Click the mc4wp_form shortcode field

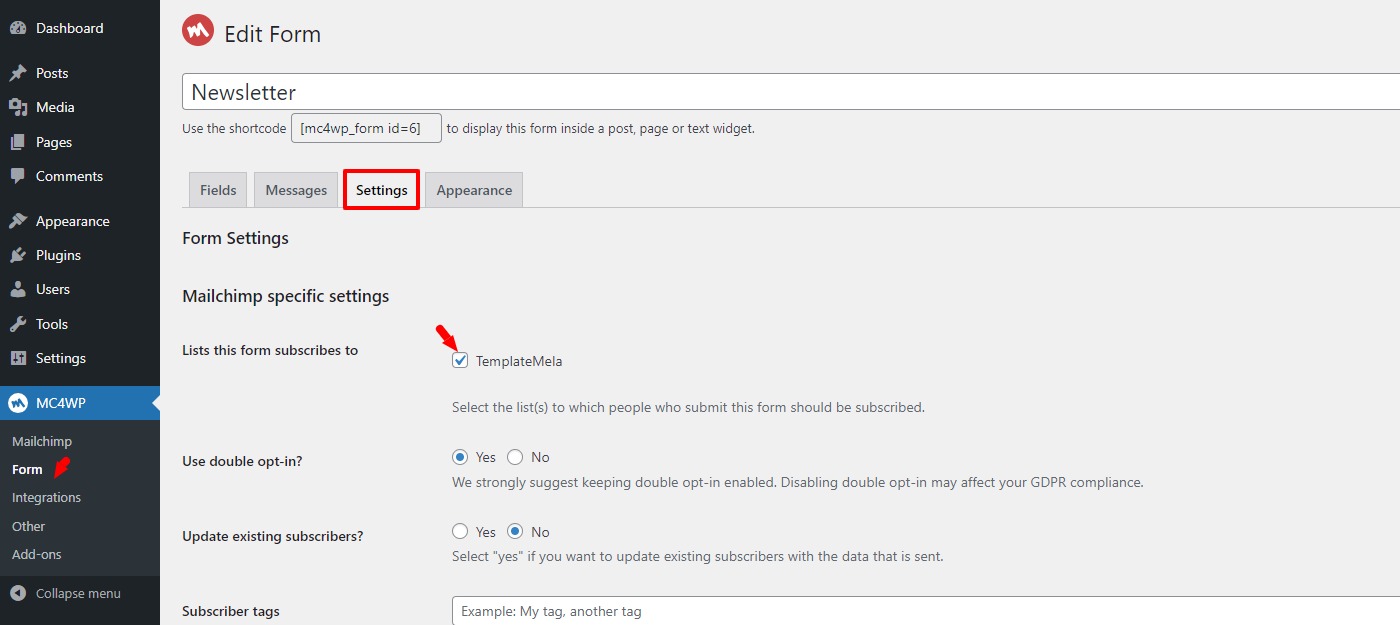pos(366,128)
